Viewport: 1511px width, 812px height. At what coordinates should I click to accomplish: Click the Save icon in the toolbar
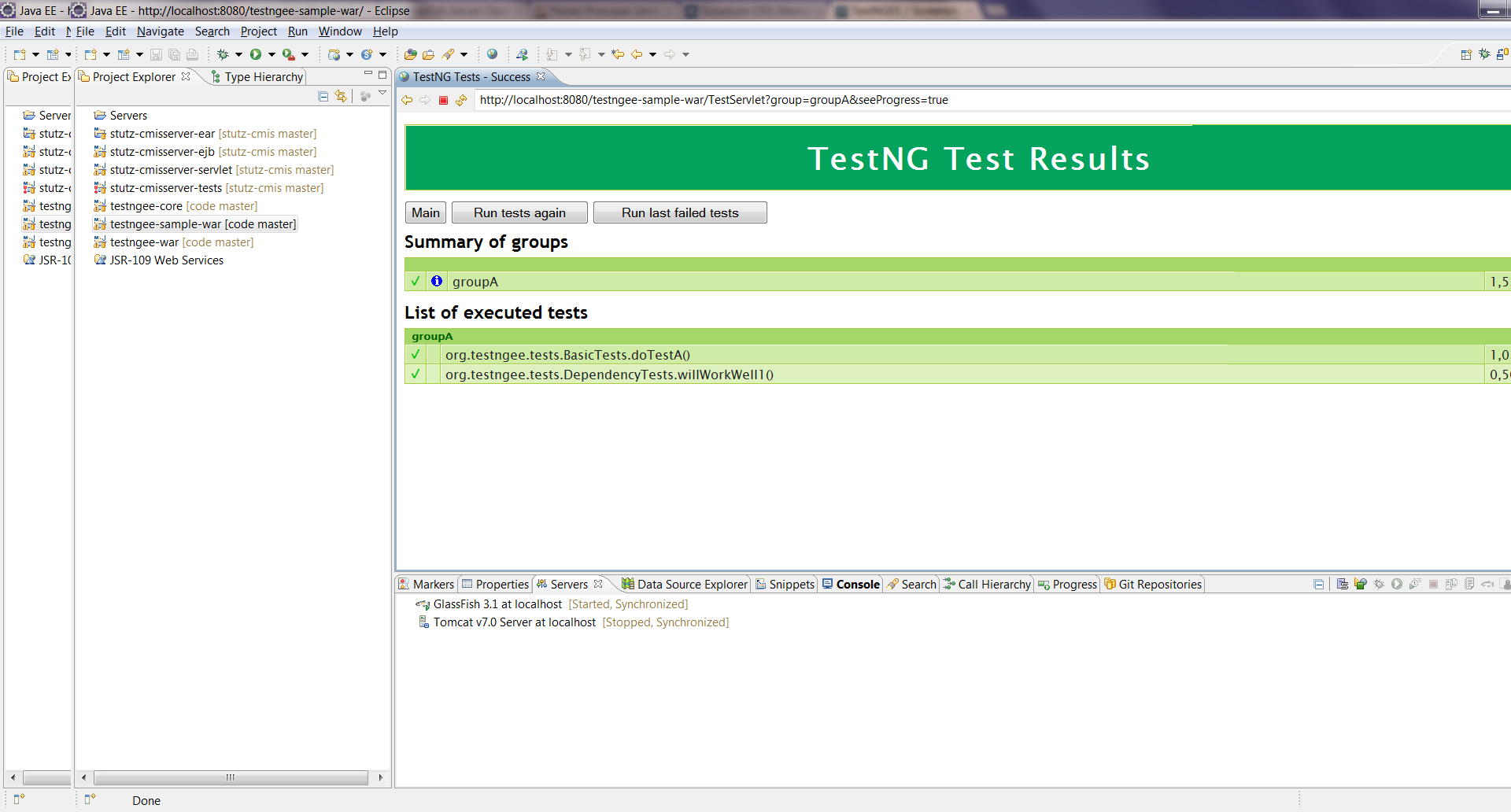[x=156, y=54]
